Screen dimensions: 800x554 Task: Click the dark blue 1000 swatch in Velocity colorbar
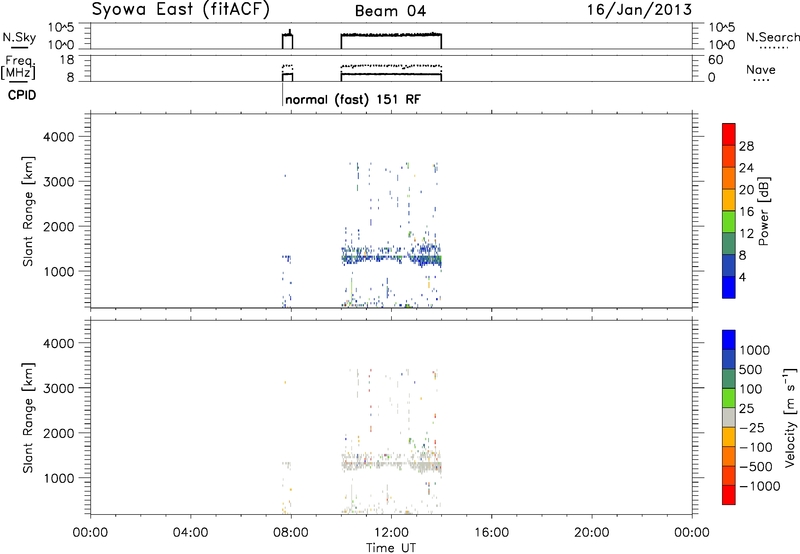coord(729,340)
